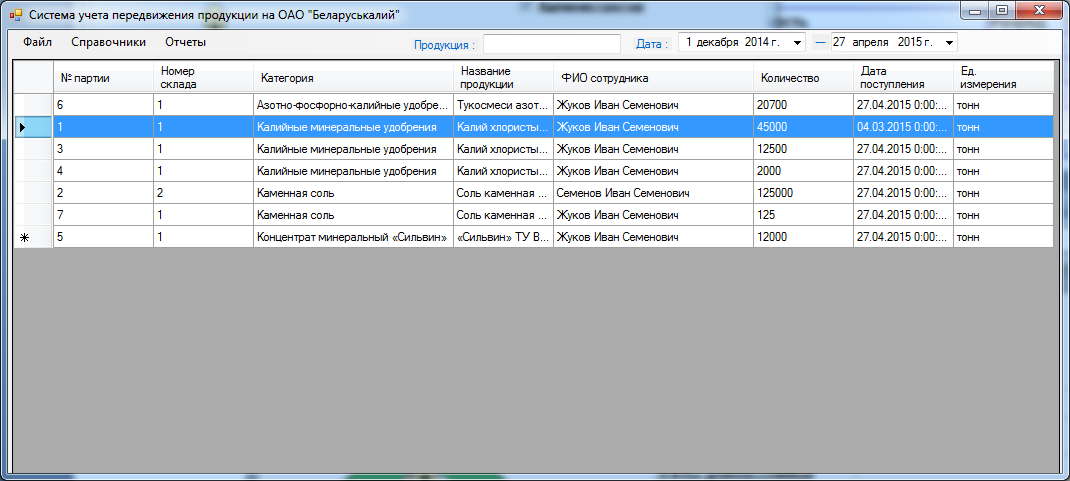Click quantity cell 2000
The width and height of the screenshot is (1070, 481).
click(803, 171)
